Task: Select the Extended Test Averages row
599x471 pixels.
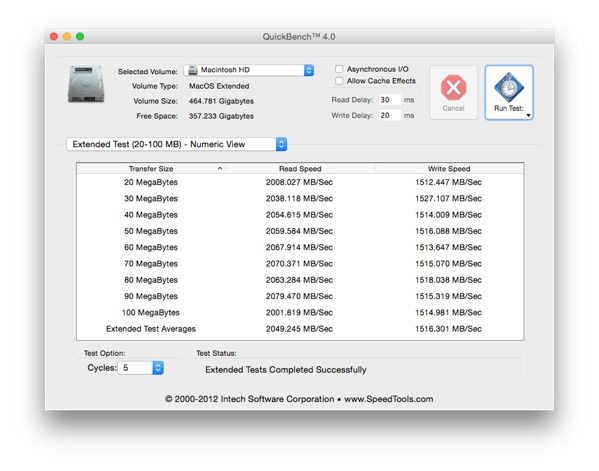Action: pos(300,329)
